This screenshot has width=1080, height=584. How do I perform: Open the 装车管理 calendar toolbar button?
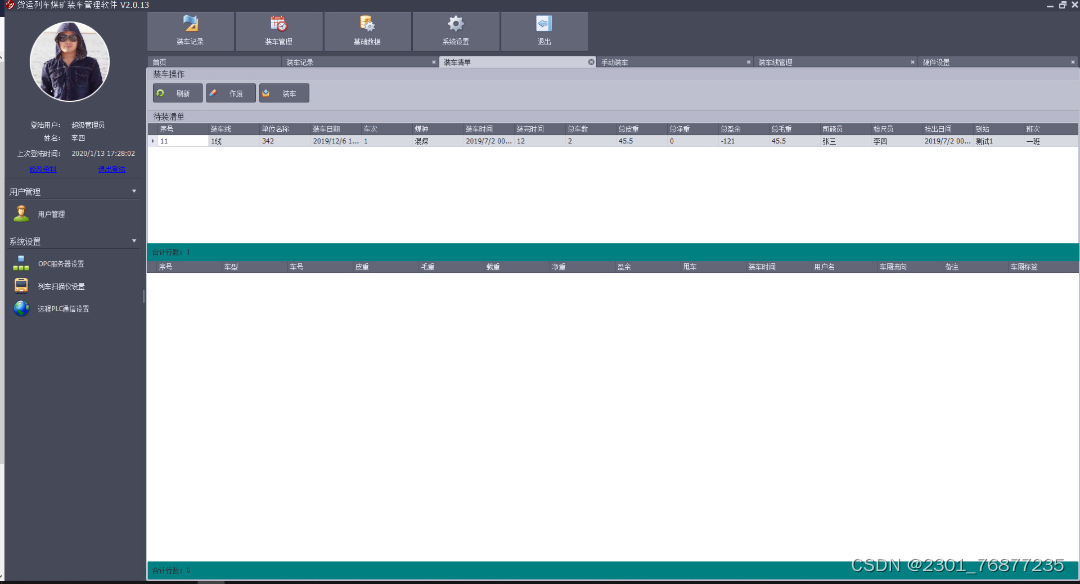[279, 31]
